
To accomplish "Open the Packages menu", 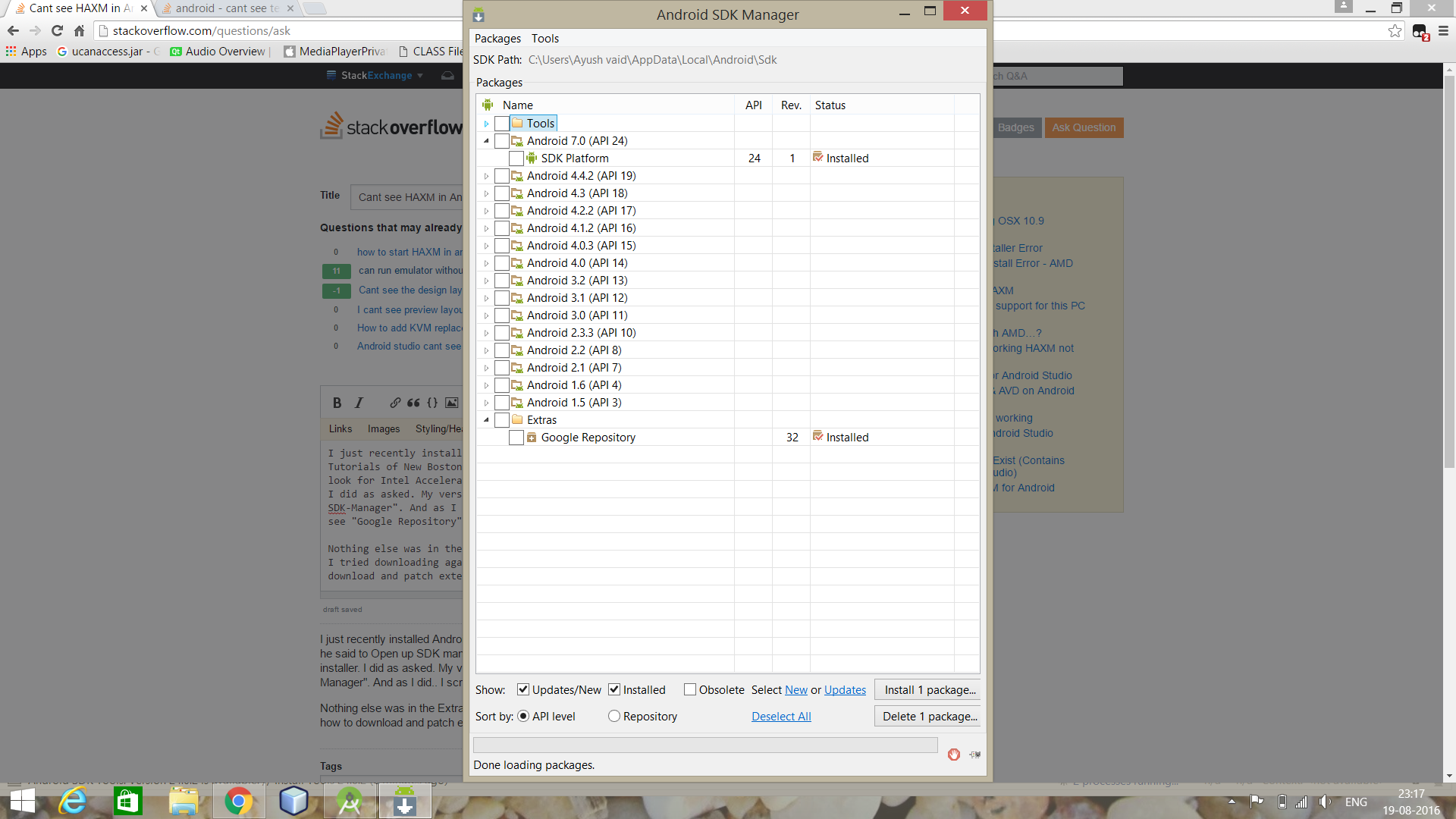I will coord(497,38).
